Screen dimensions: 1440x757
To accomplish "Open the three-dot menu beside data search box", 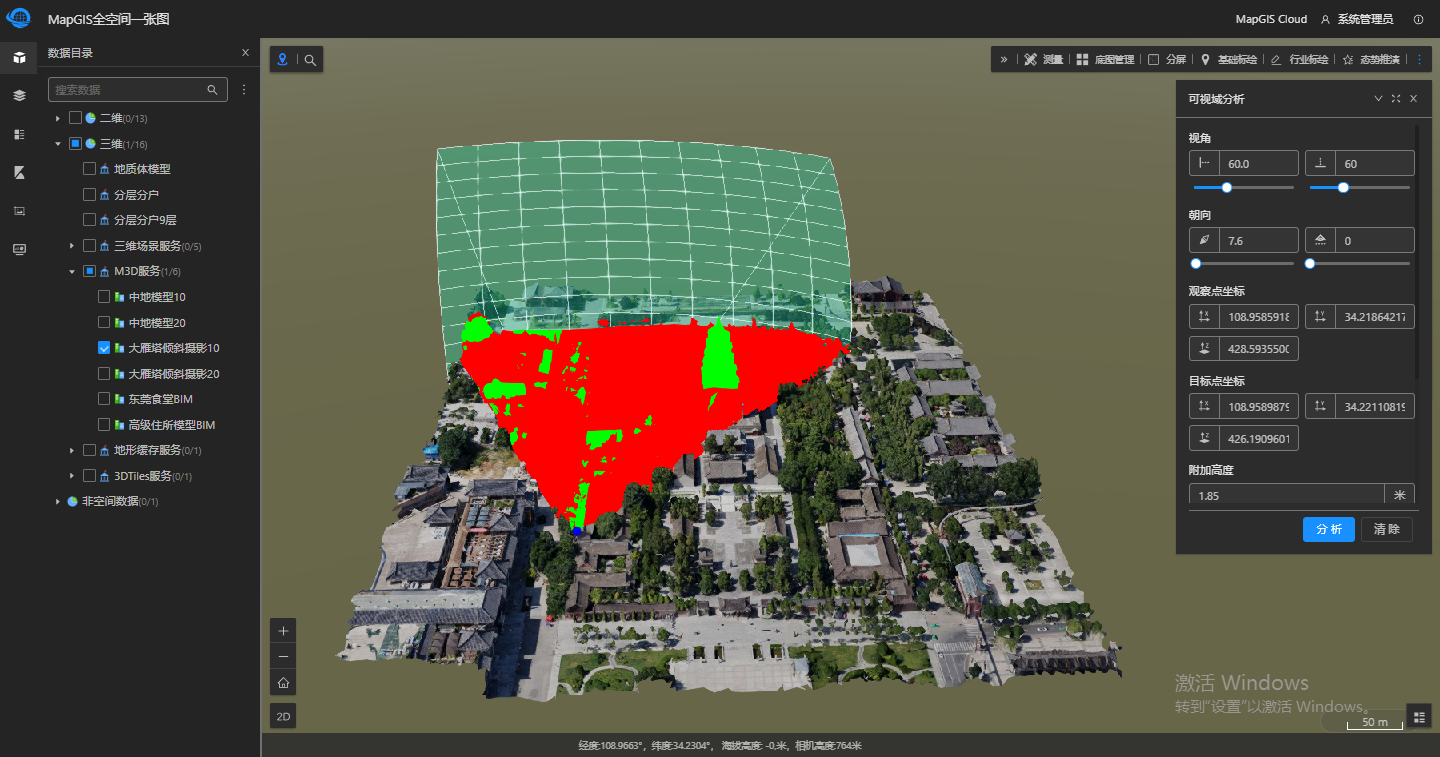I will [x=243, y=90].
